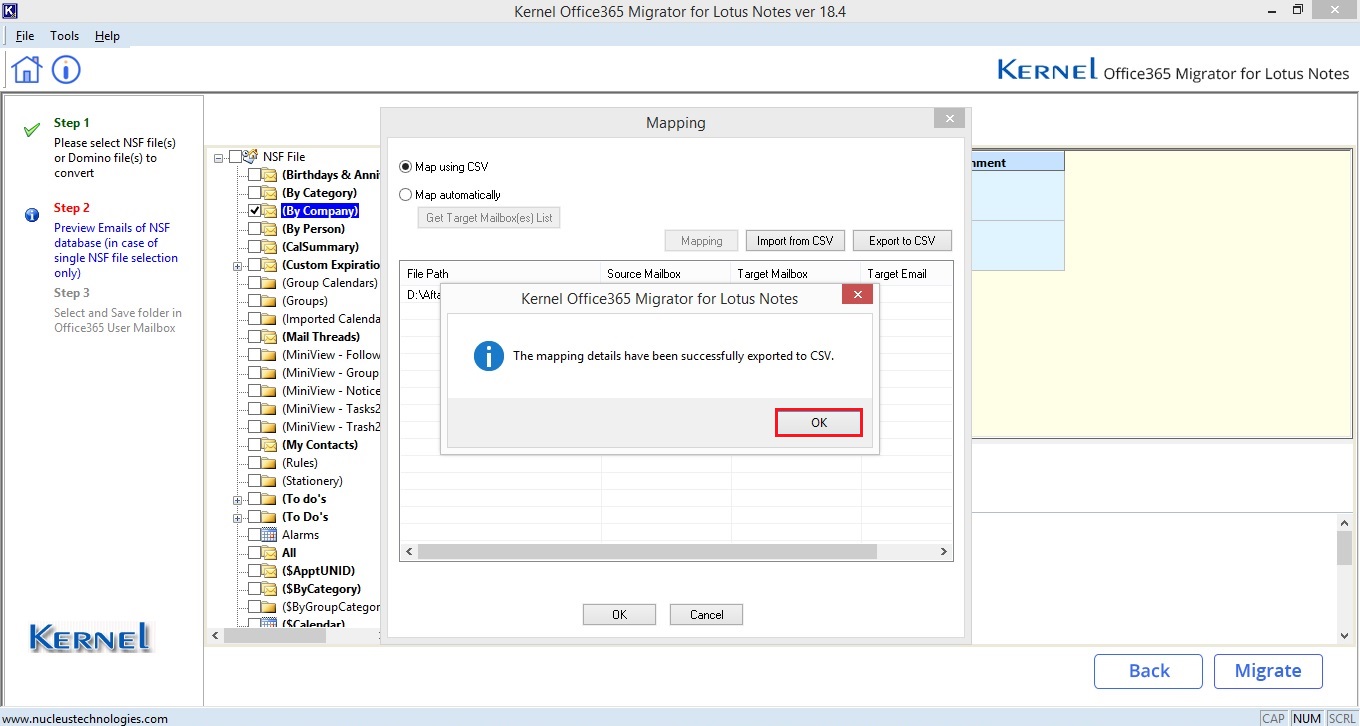
Task: Check the (By Category) folder checkbox
Action: (x=254, y=193)
